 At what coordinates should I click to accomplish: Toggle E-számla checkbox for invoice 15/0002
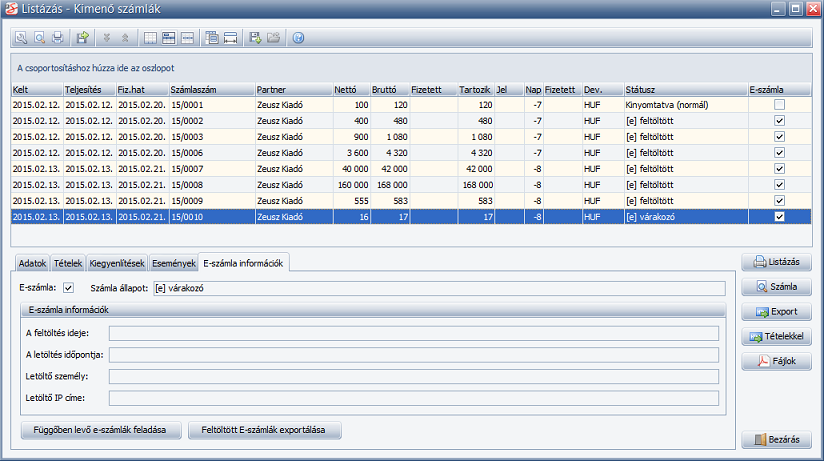click(779, 121)
